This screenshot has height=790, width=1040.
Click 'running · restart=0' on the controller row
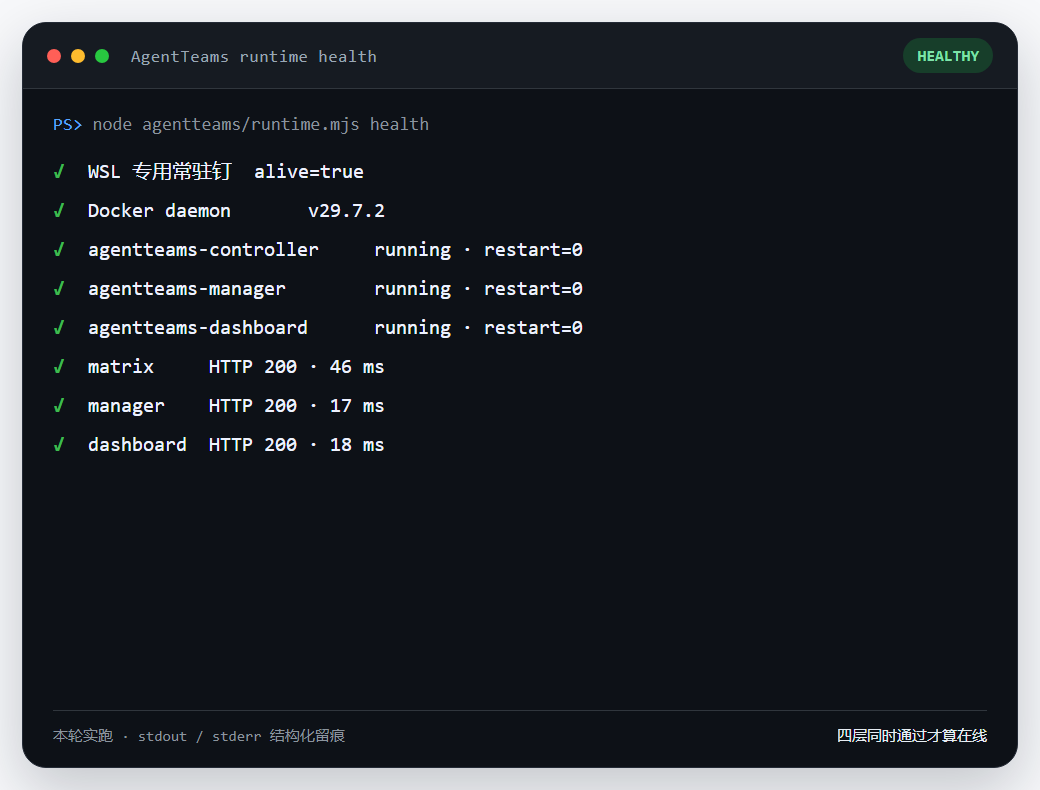[x=478, y=250]
